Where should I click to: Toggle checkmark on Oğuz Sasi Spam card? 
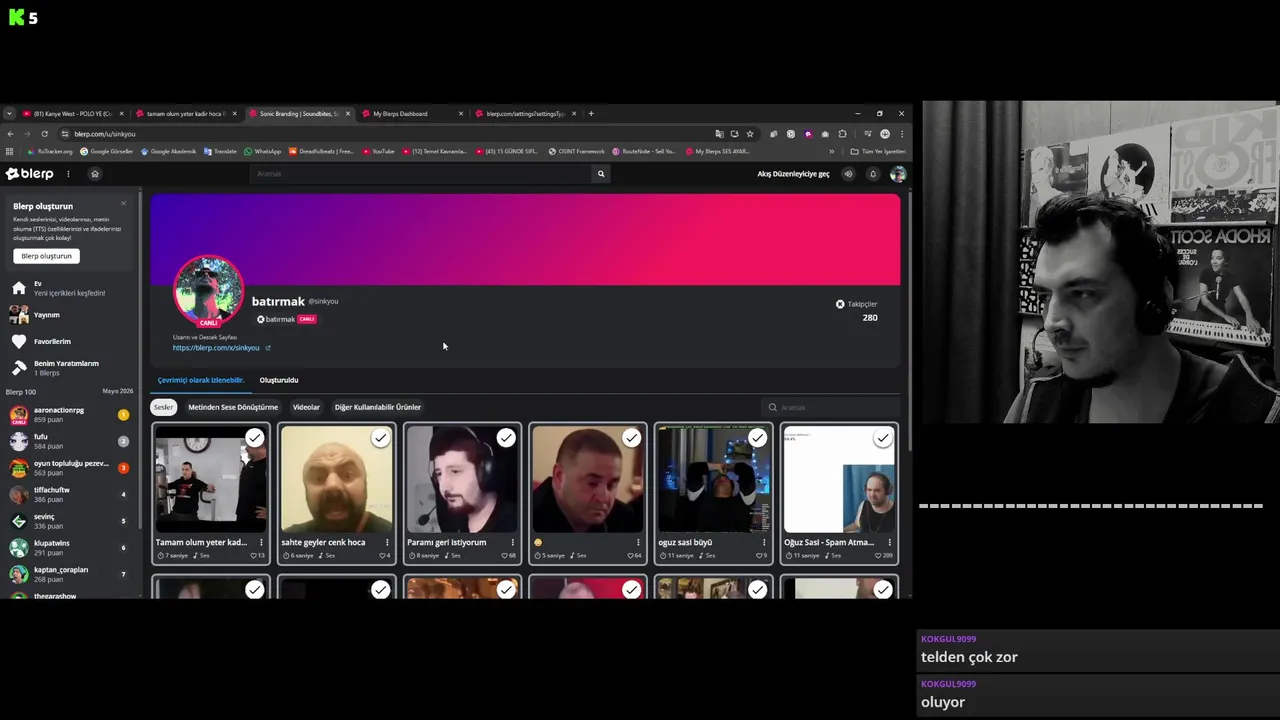click(x=882, y=438)
